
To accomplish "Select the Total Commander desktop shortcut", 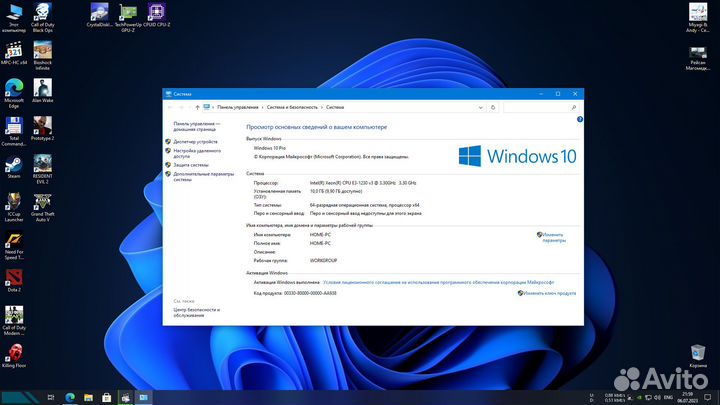I will point(14,132).
